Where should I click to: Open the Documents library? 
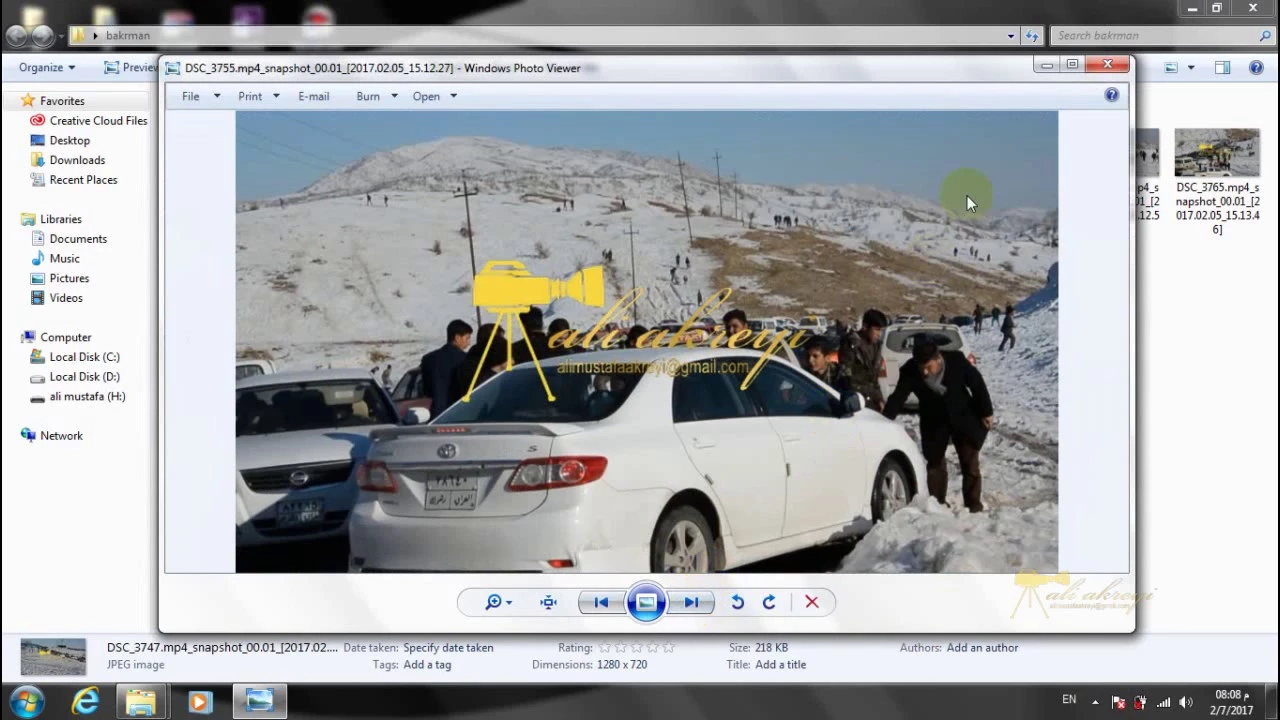[x=78, y=239]
